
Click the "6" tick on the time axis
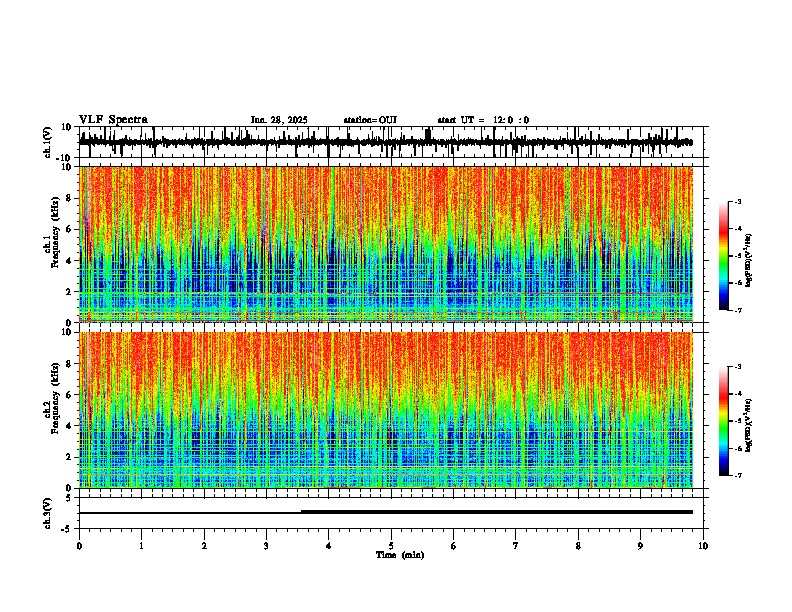coord(454,546)
